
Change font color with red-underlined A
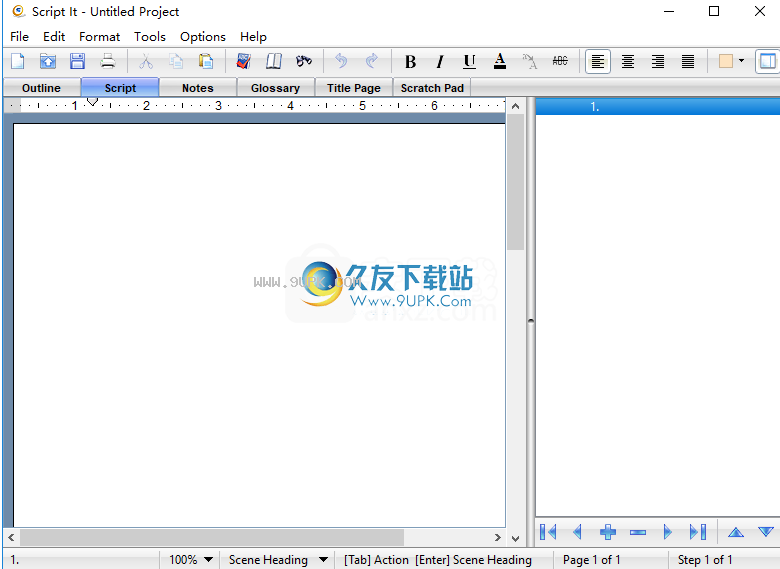coord(499,62)
